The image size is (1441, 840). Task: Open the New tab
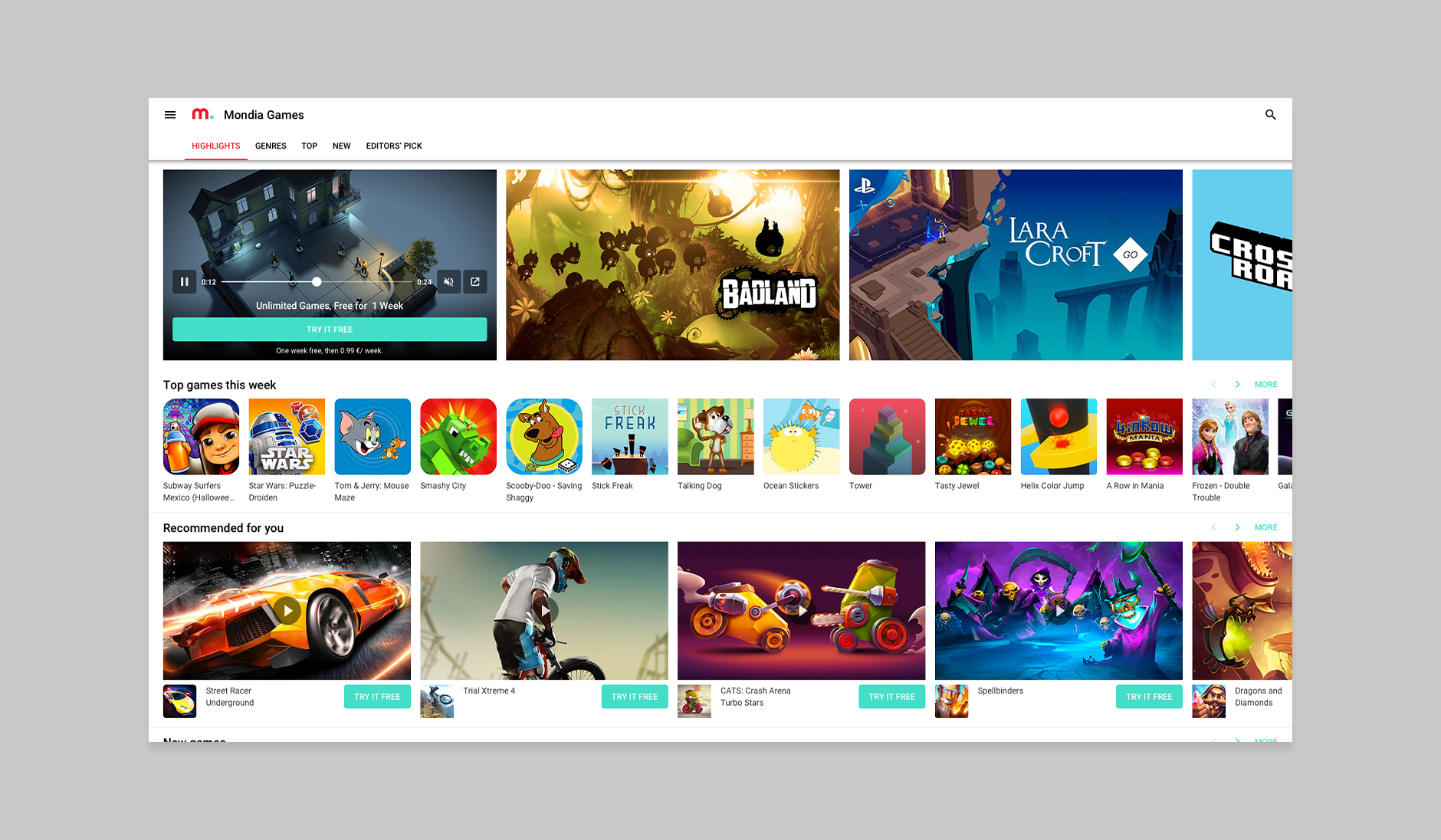coord(342,146)
